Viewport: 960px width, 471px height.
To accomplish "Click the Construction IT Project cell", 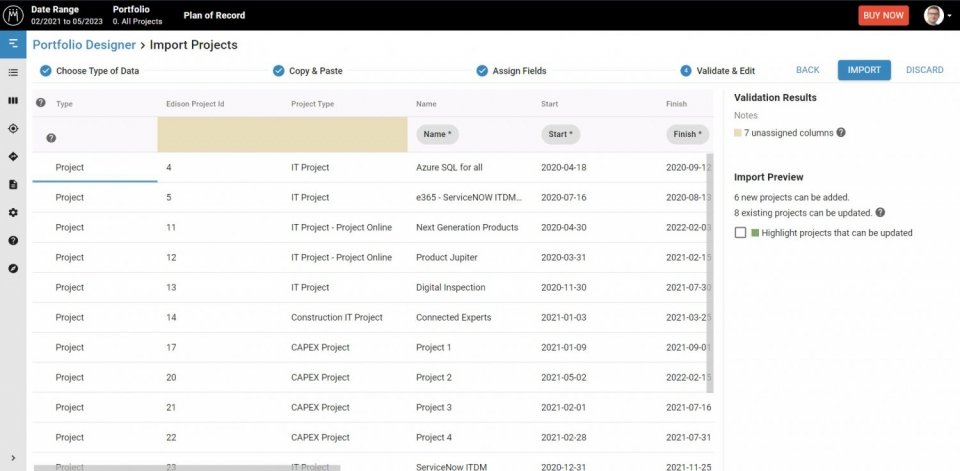I will coord(337,317).
